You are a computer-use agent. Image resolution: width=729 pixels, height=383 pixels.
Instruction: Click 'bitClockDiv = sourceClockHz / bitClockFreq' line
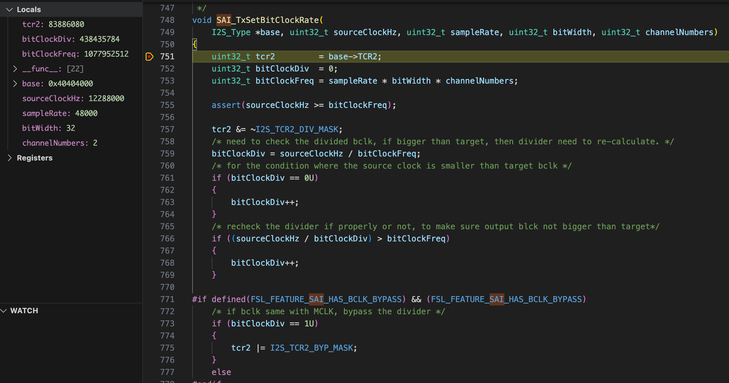point(316,154)
